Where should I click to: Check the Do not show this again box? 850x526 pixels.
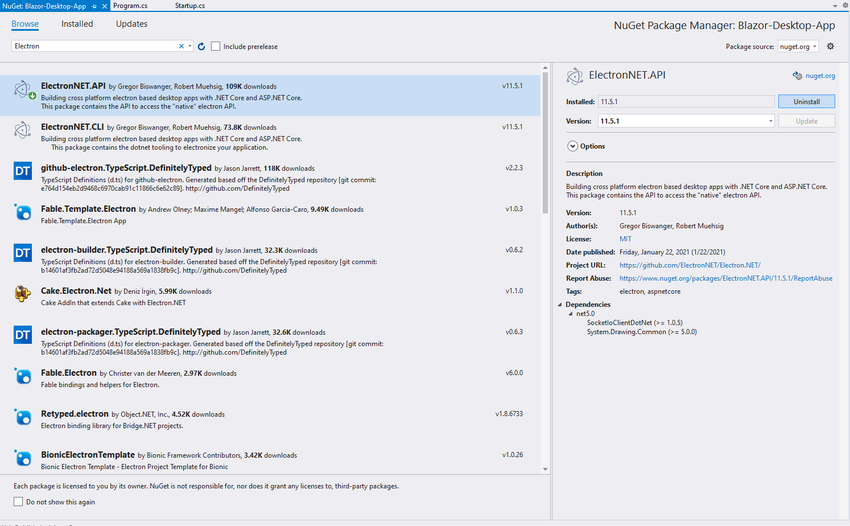(x=18, y=502)
